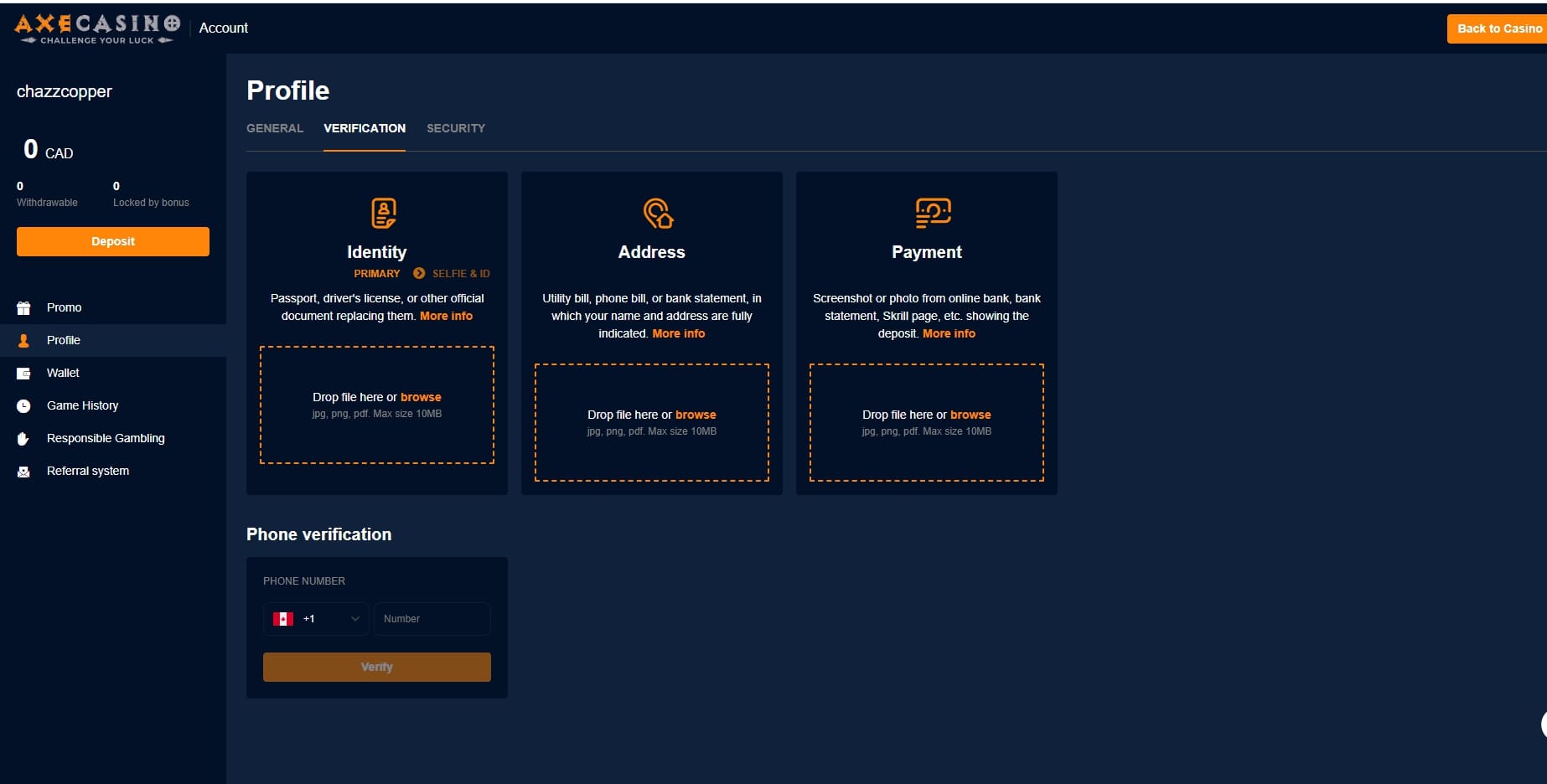
Task: Open the country code dropdown
Action: pyautogui.click(x=316, y=619)
